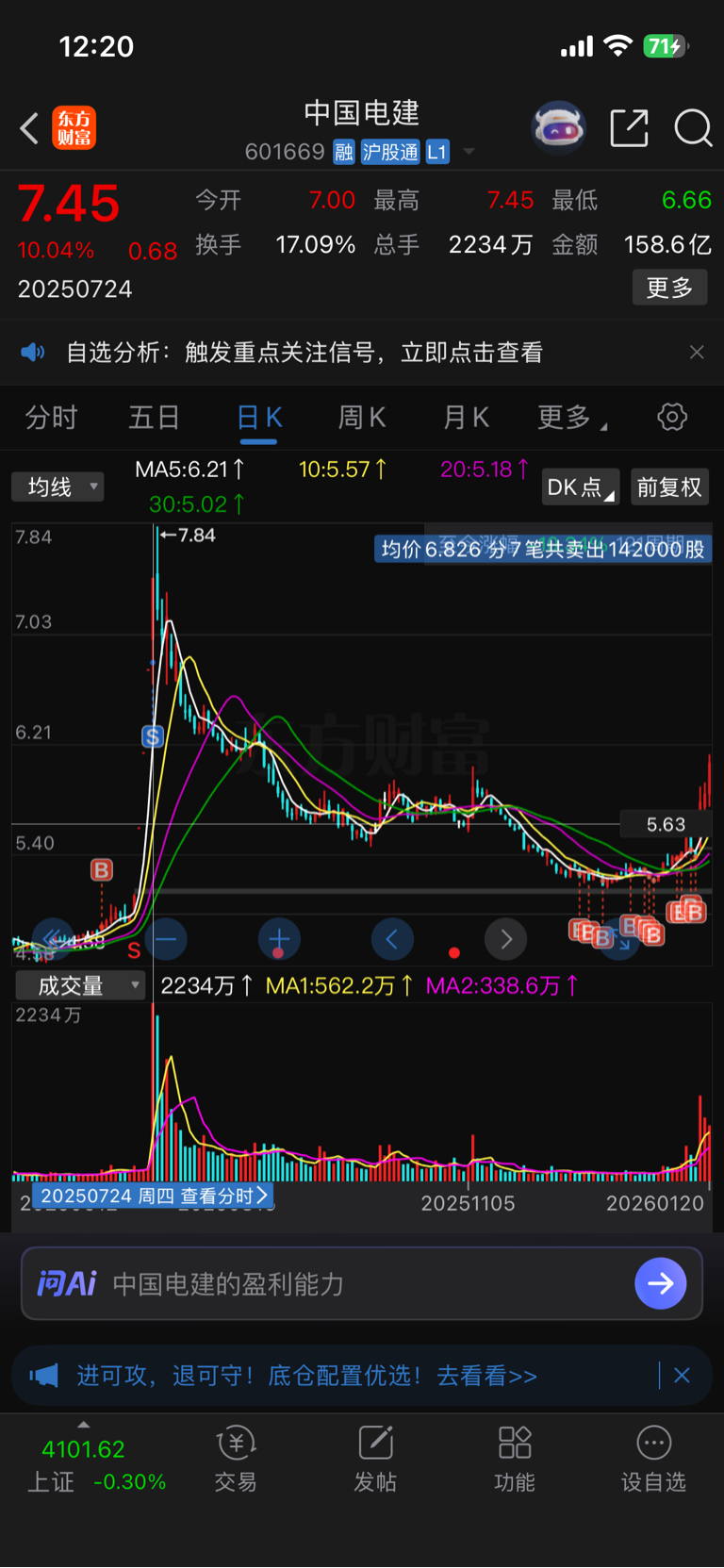Viewport: 724px width, 1568px height.
Task: Tap the blue S sell marker
Action: (x=153, y=736)
